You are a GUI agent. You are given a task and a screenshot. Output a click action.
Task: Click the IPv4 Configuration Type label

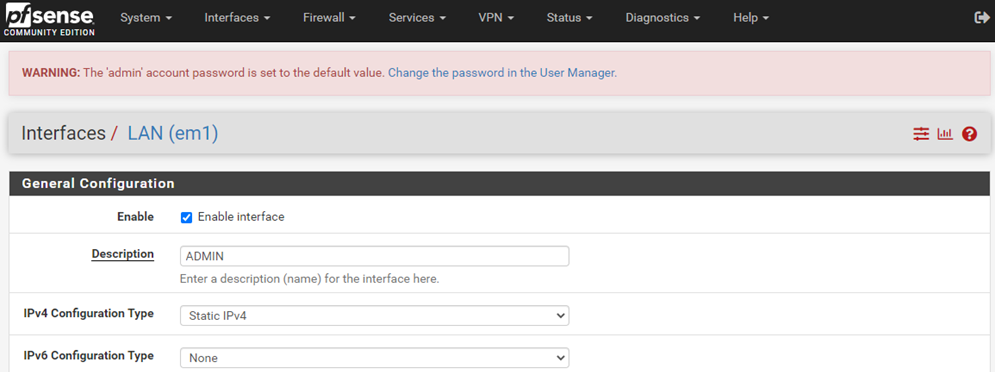coord(89,314)
